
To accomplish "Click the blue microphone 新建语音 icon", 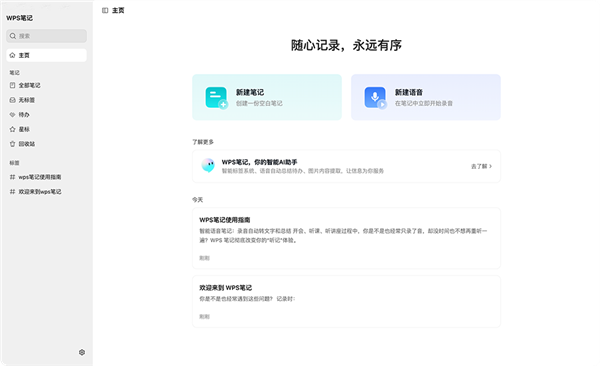I will point(375,98).
